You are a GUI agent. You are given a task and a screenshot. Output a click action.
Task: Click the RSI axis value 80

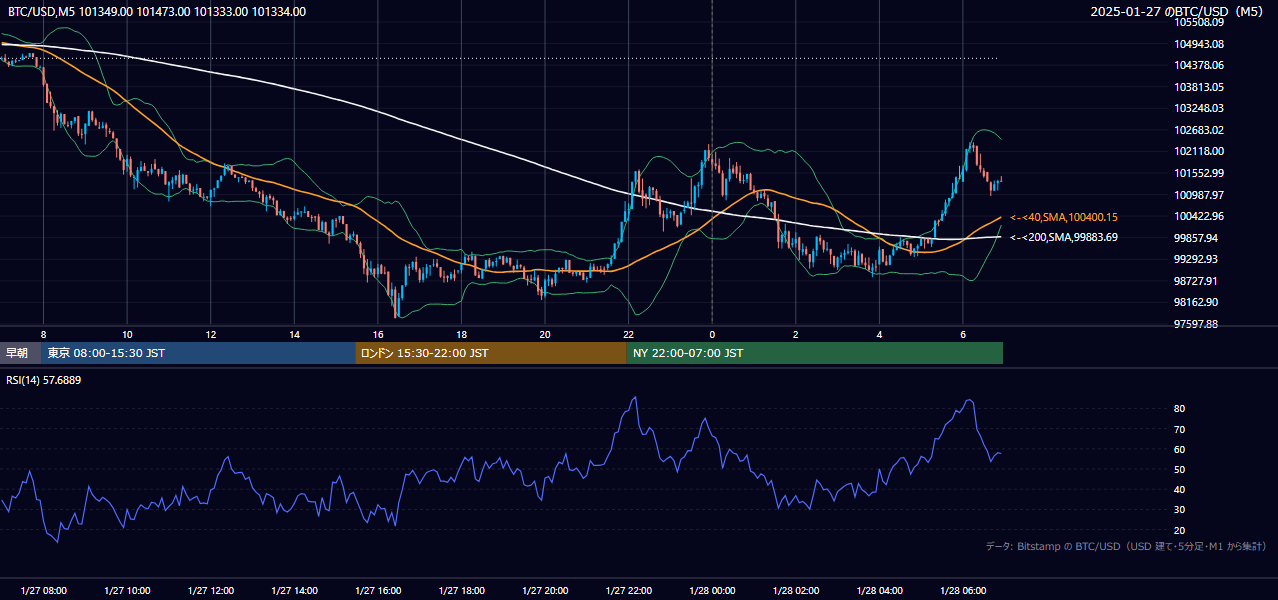(x=1179, y=409)
